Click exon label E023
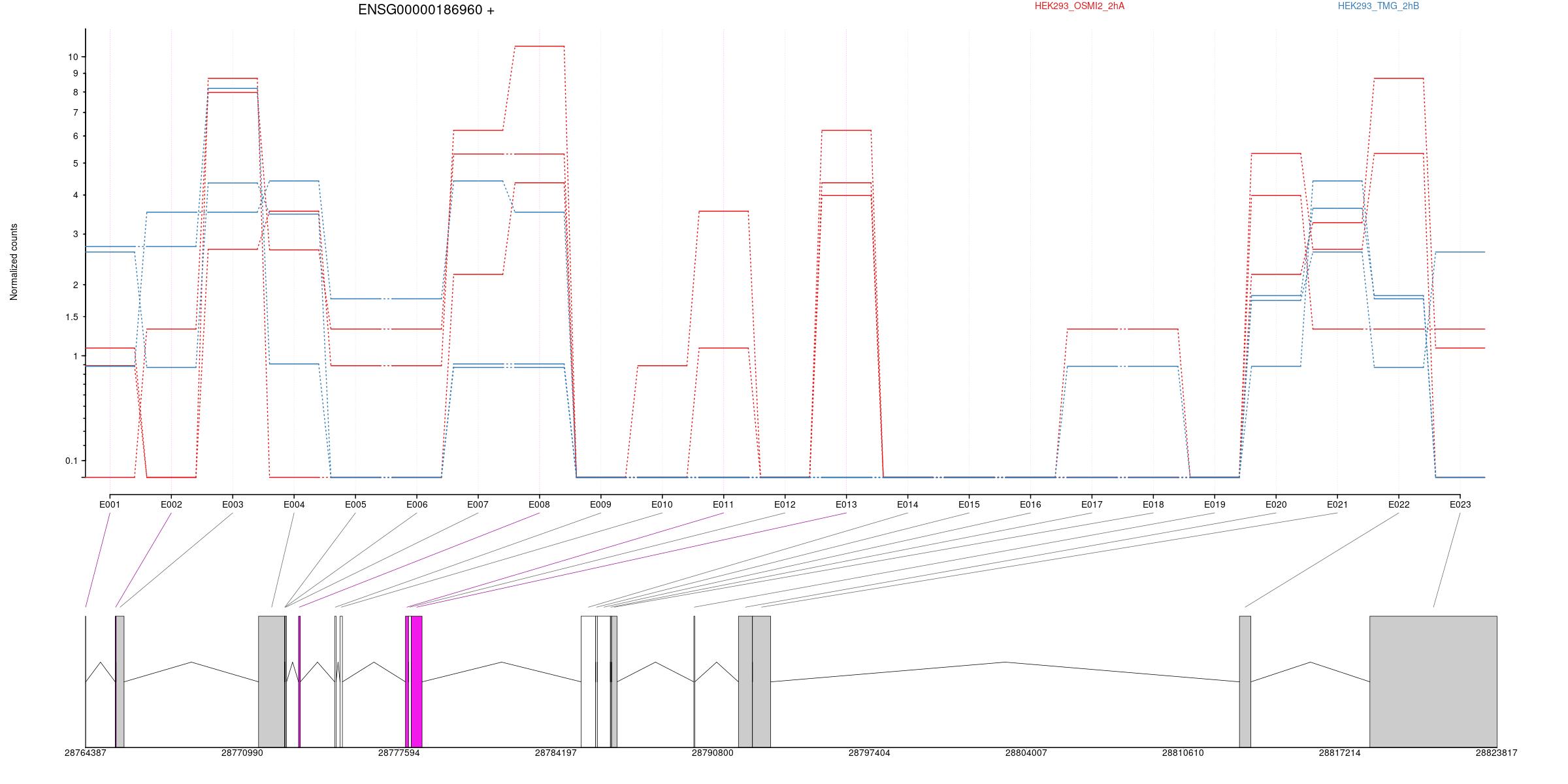Screen dimensions: 1568x784 click(1460, 504)
